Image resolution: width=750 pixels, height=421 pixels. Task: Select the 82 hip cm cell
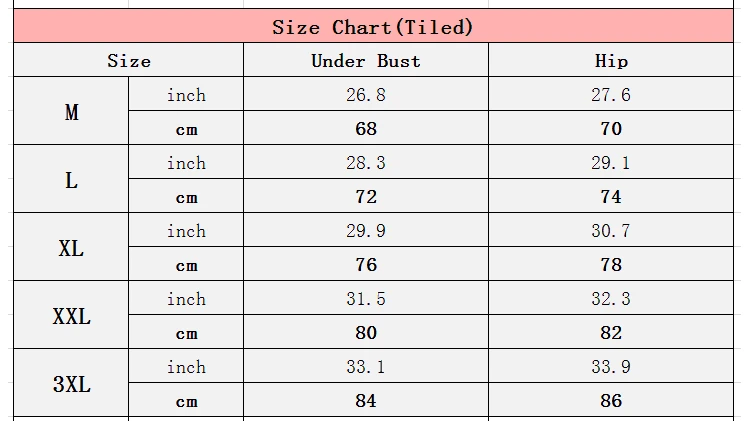tap(611, 332)
